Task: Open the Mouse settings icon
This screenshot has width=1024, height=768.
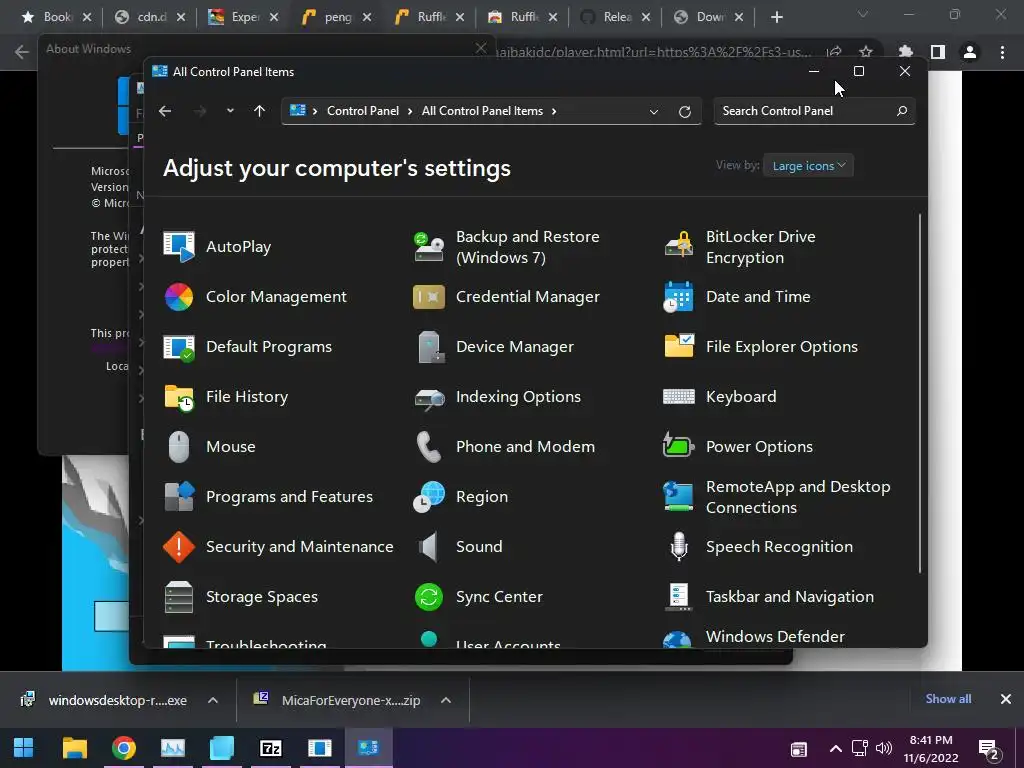Action: pos(178,447)
